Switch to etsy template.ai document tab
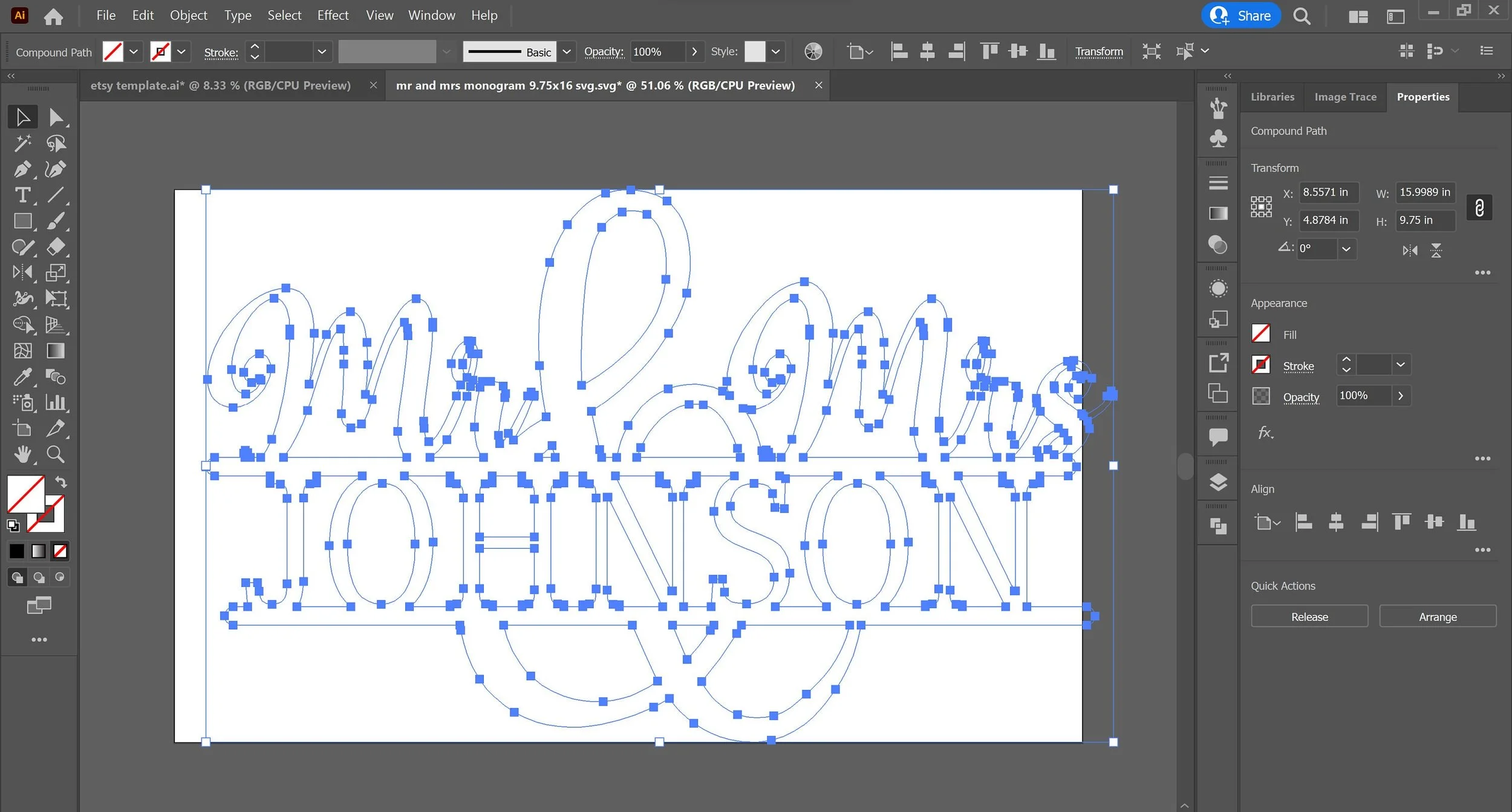The image size is (1512, 812). coord(221,85)
